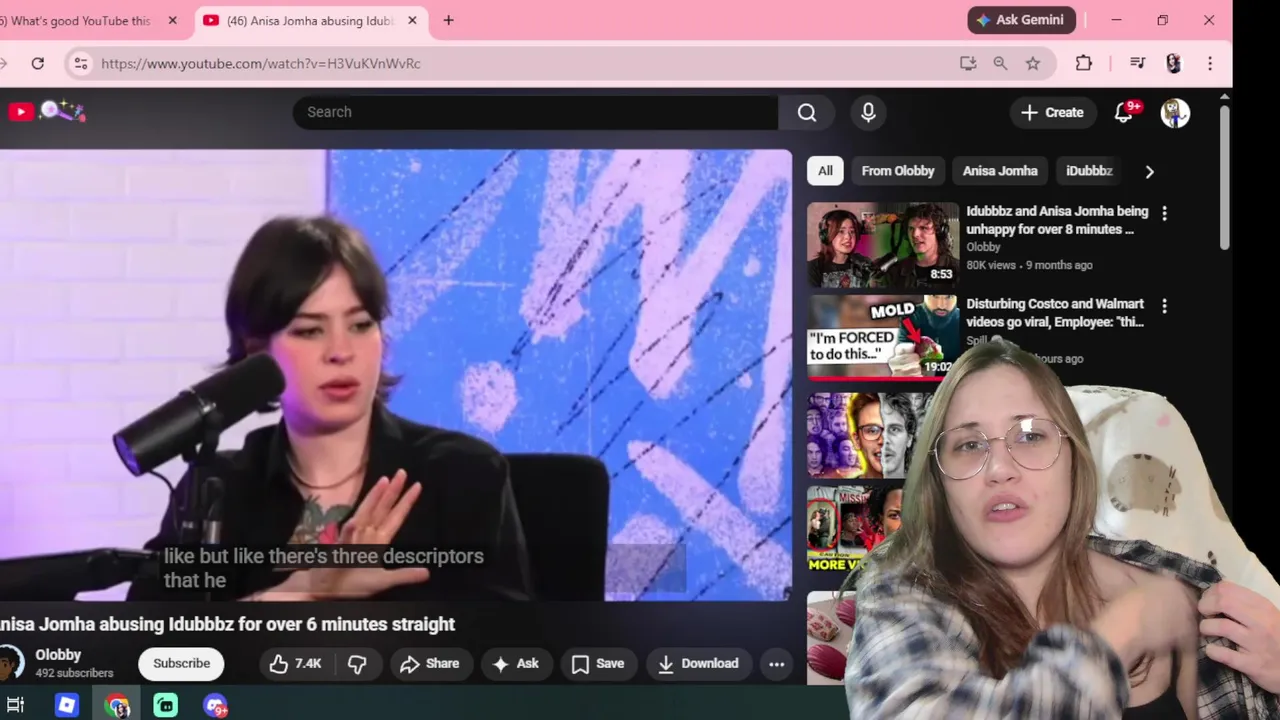View site information icon in address bar
This screenshot has width=1280, height=720.
coord(81,63)
